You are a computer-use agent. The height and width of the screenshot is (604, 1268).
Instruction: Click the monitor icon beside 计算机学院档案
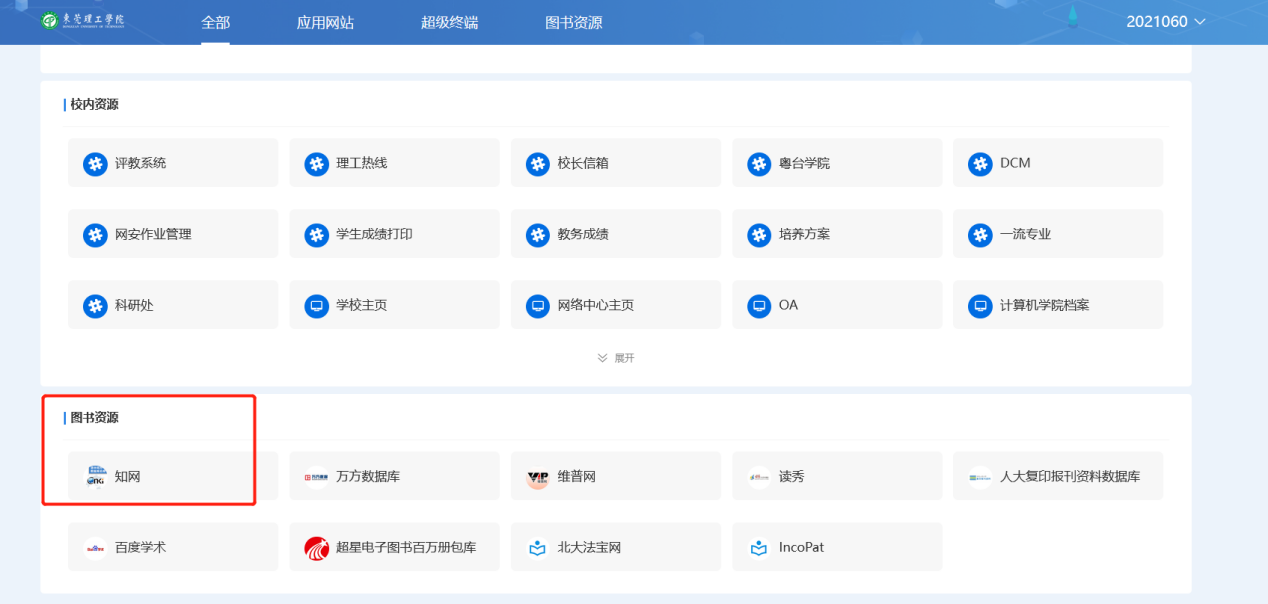coord(980,305)
